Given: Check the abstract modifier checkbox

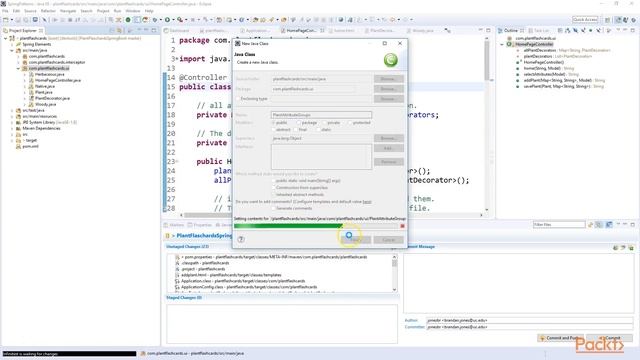Looking at the screenshot, I should pyautogui.click(x=274, y=129).
